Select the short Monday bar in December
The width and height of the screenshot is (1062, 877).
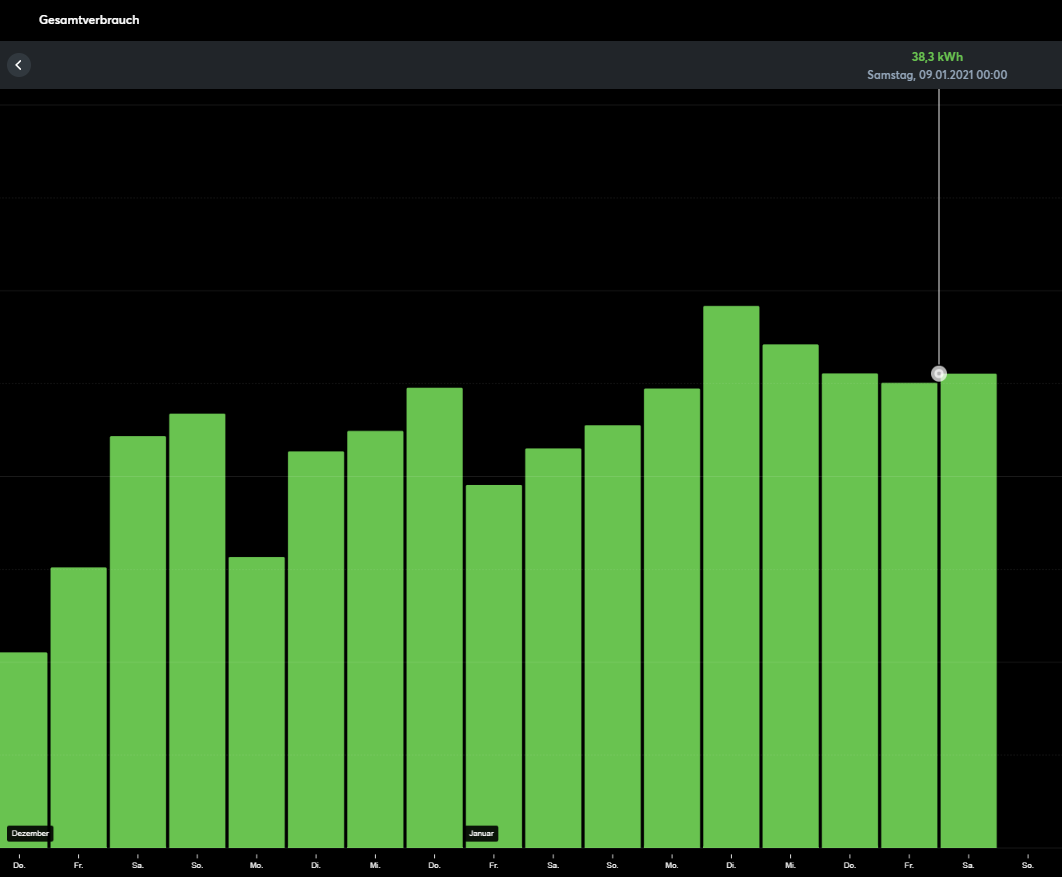coord(256,702)
